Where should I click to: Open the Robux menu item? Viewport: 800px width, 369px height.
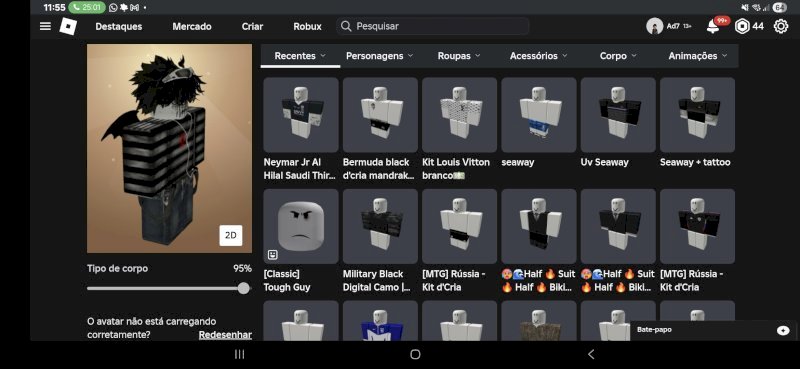point(308,27)
